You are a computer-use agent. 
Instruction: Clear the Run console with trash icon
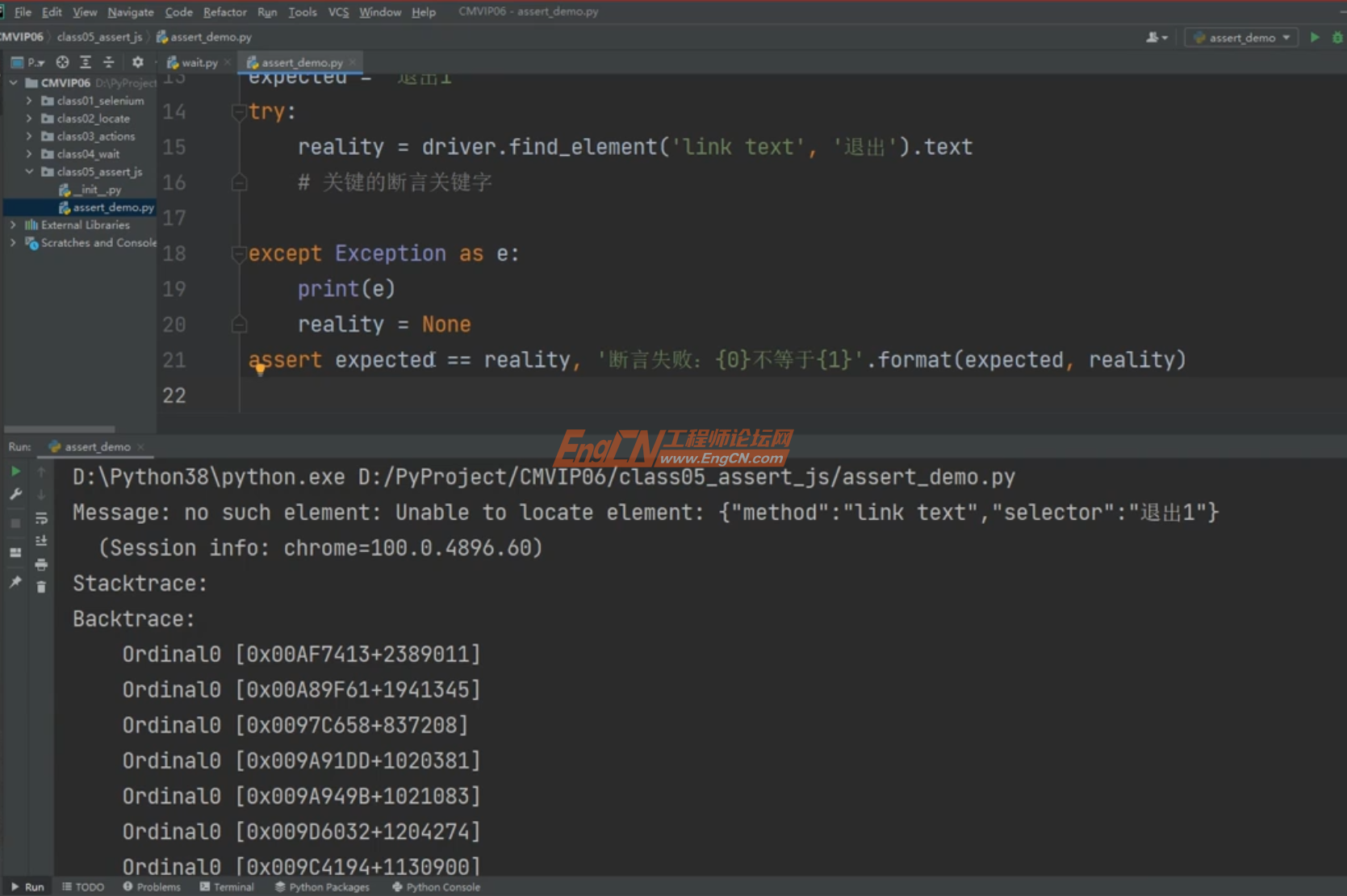point(41,587)
